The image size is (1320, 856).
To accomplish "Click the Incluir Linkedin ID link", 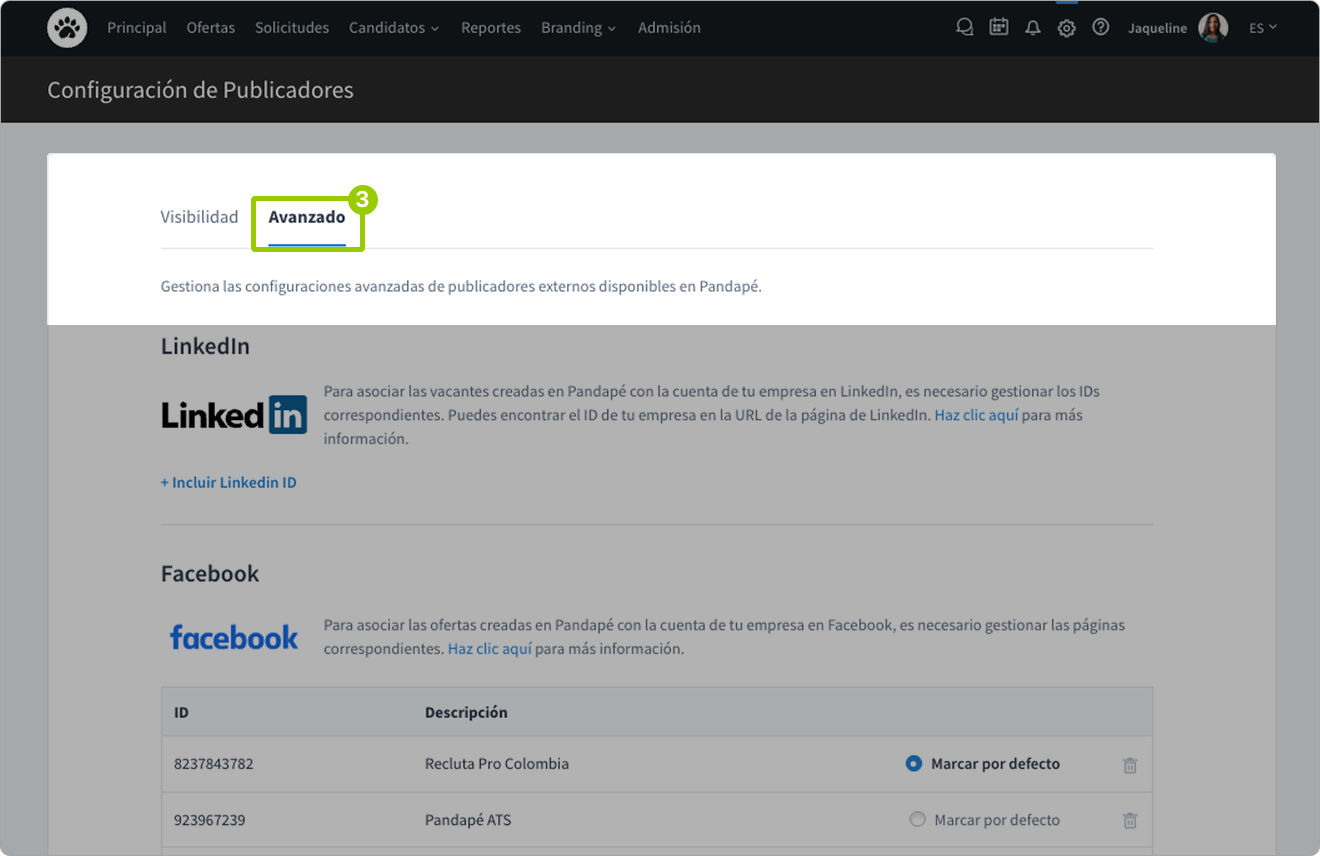I will pyautogui.click(x=228, y=482).
